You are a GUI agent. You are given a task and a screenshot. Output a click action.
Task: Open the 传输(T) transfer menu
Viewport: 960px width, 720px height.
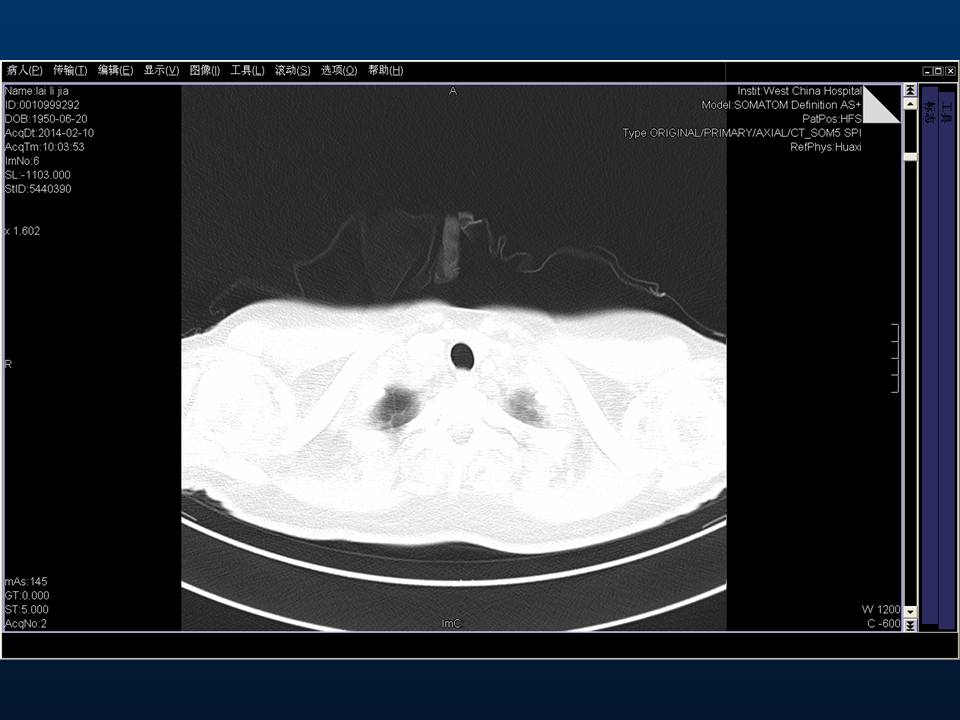(70, 71)
